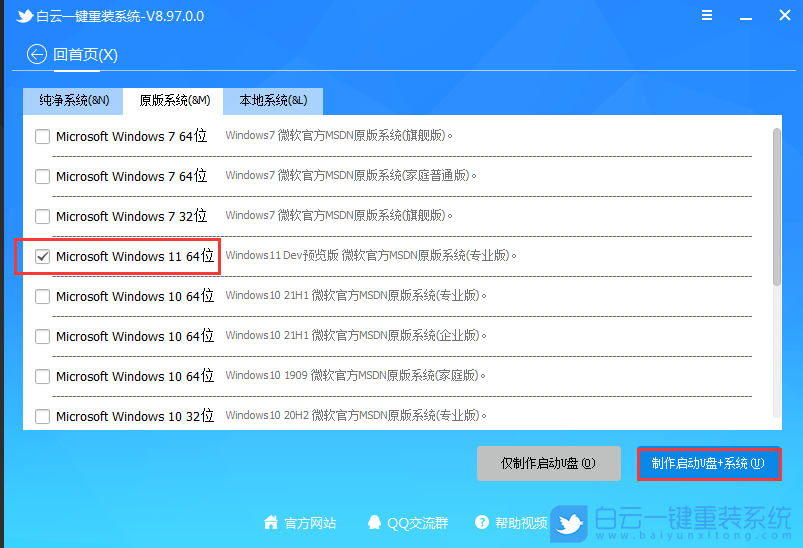Click description 'Windows10 1909 微软官方MSDN原版系统(家庭版)'
This screenshot has width=803, height=548.
tap(355, 375)
